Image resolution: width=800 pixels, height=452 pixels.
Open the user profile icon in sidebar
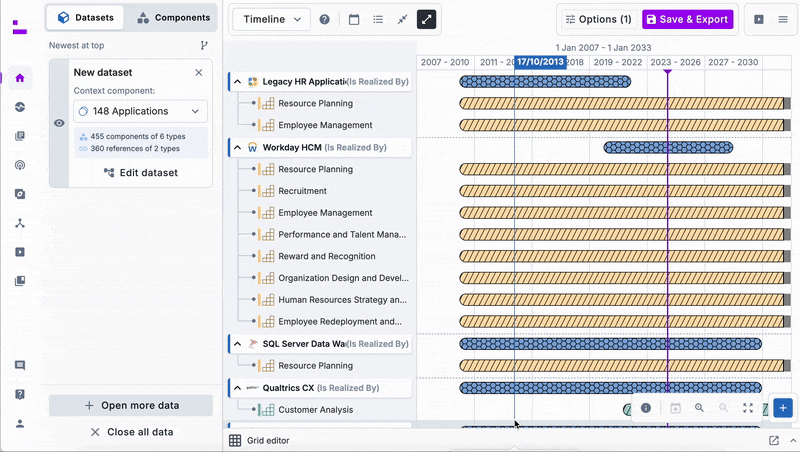tap(20, 423)
